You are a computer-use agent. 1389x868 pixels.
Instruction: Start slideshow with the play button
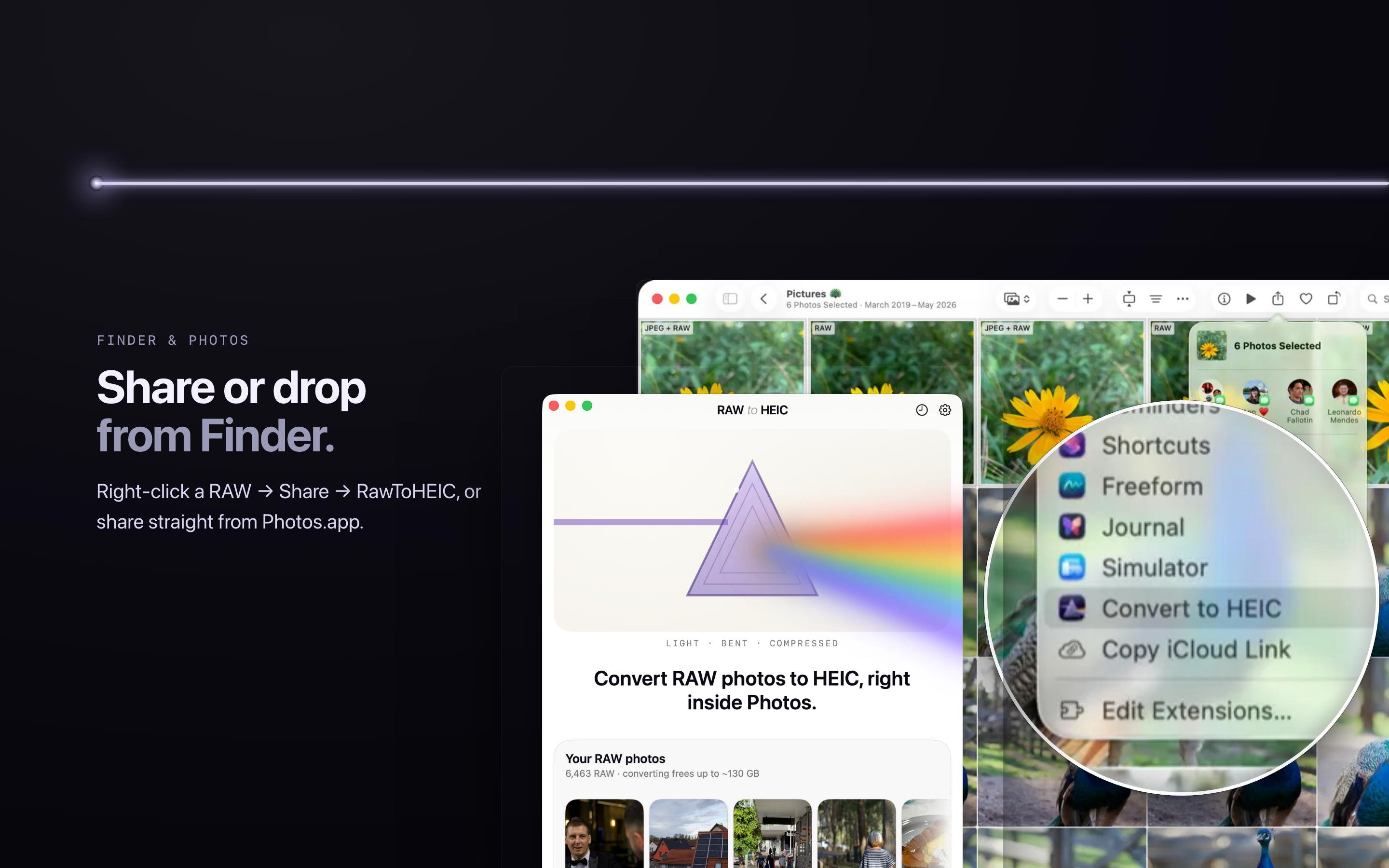click(x=1251, y=298)
